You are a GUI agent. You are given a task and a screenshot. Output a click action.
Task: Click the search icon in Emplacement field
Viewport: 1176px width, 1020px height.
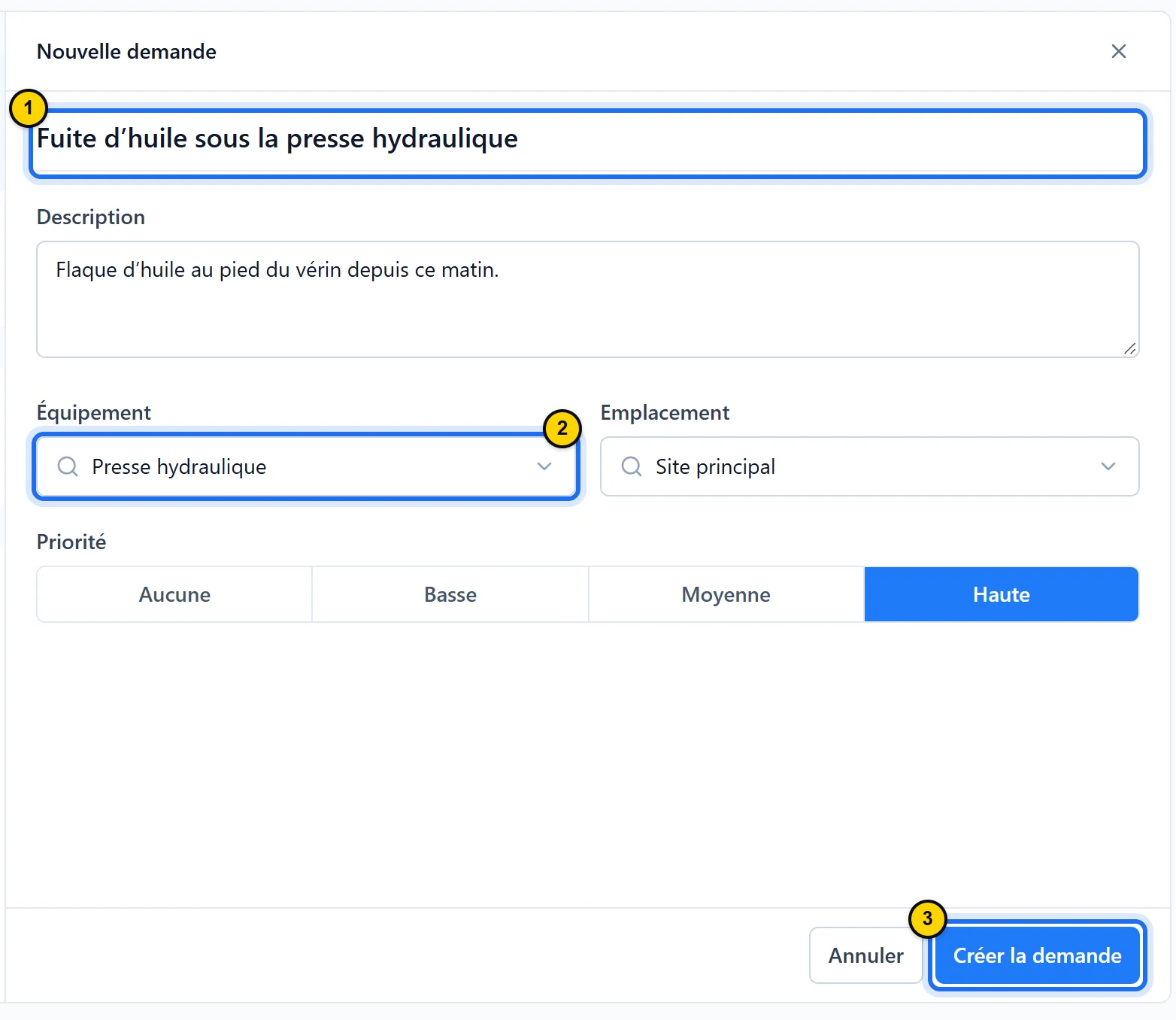click(x=632, y=466)
